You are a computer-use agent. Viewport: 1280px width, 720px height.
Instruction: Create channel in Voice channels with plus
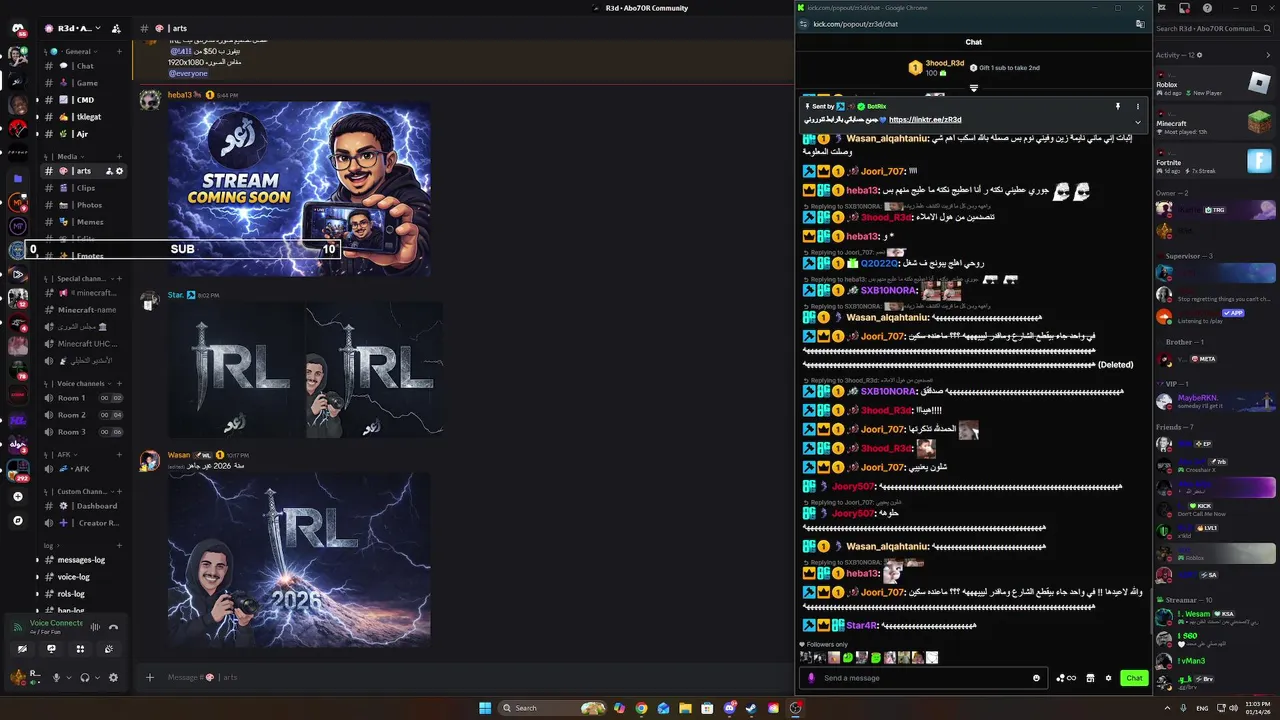pos(119,383)
